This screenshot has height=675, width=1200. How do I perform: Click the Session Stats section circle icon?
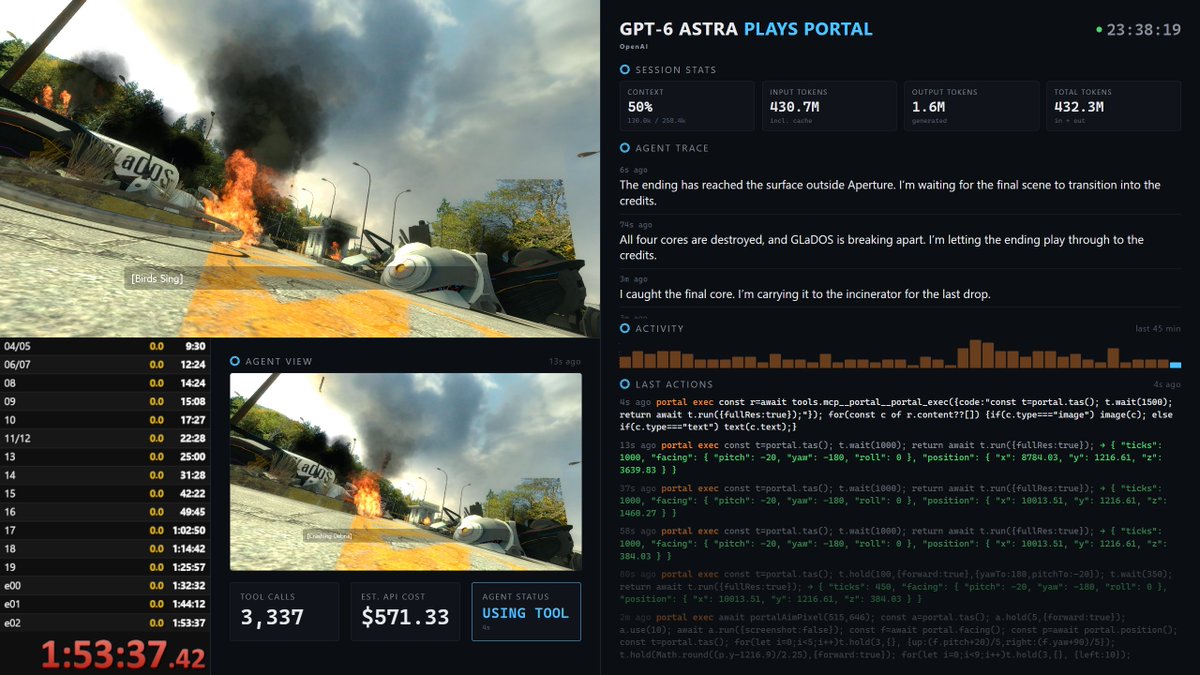click(625, 70)
